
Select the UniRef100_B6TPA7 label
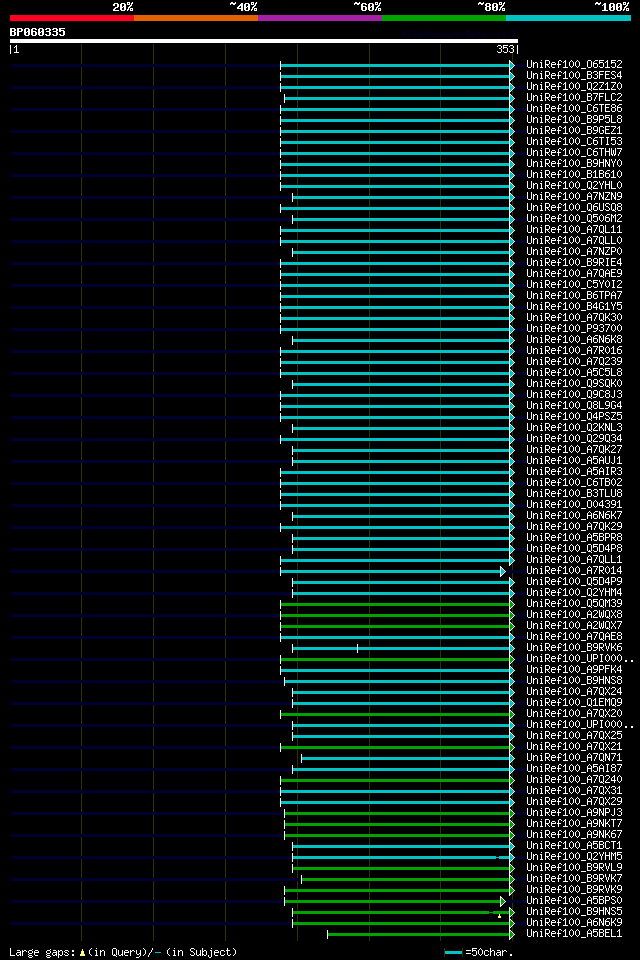tap(574, 296)
